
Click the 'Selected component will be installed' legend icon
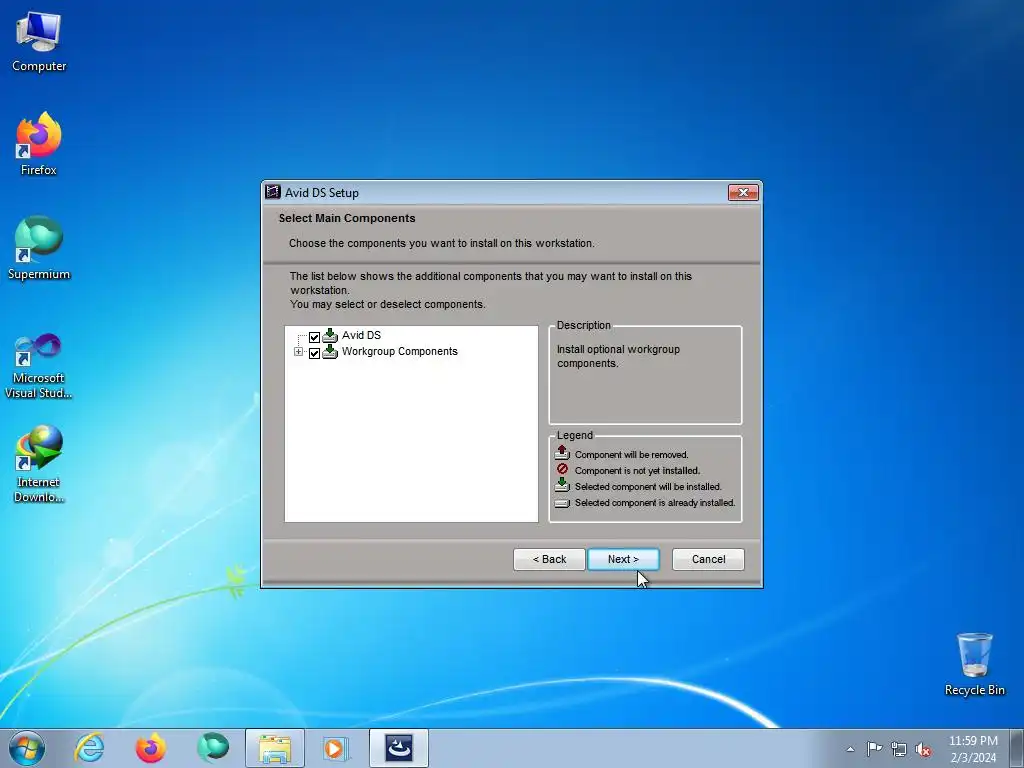(x=562, y=485)
